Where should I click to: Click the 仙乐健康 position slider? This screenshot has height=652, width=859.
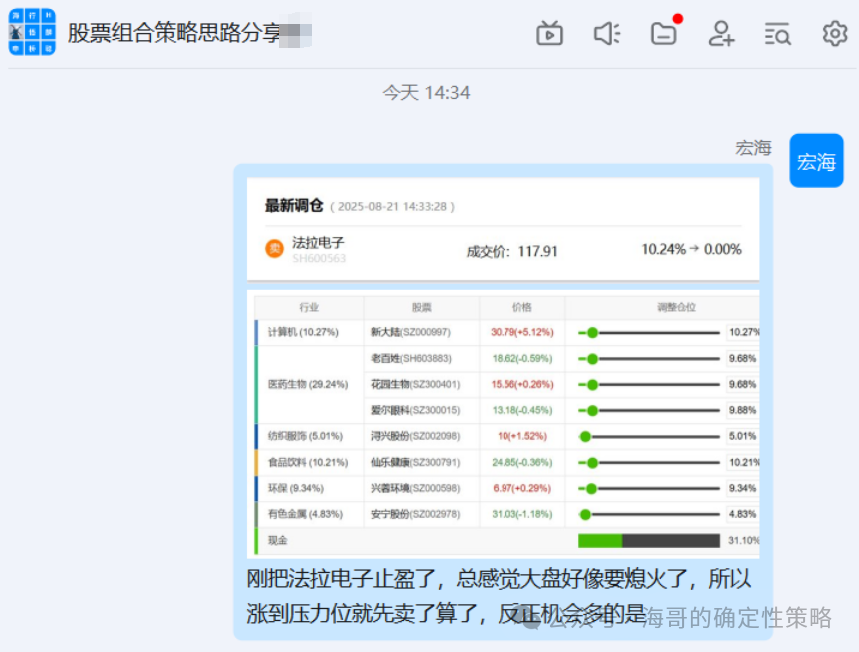[x=649, y=463]
